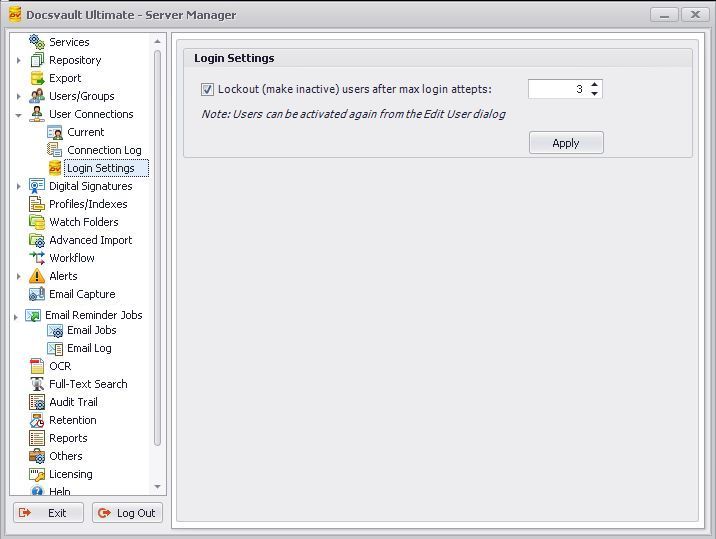
Task: Click the Licensing key icon
Action: point(37,474)
